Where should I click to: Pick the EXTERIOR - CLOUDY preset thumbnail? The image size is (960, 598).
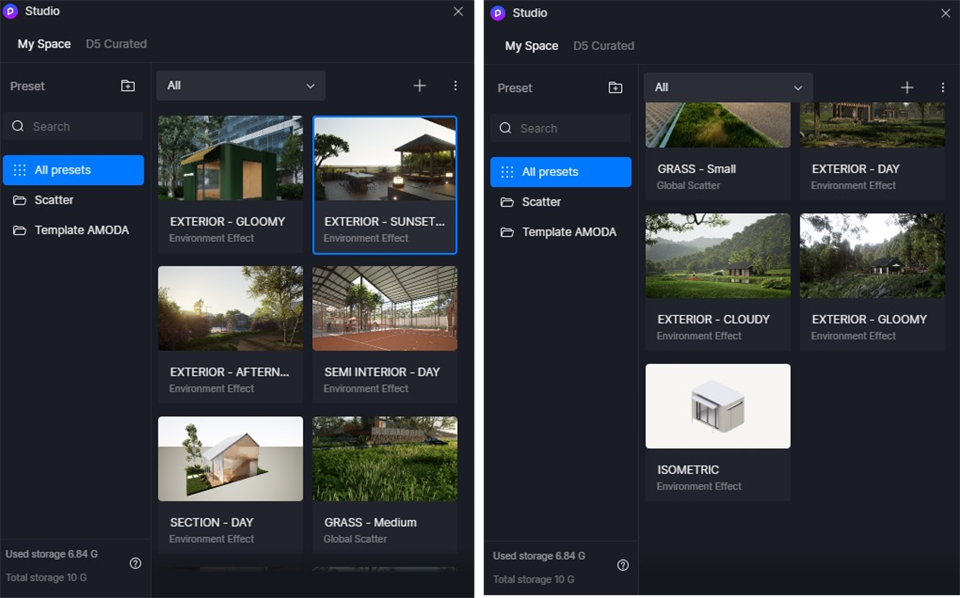(x=718, y=256)
